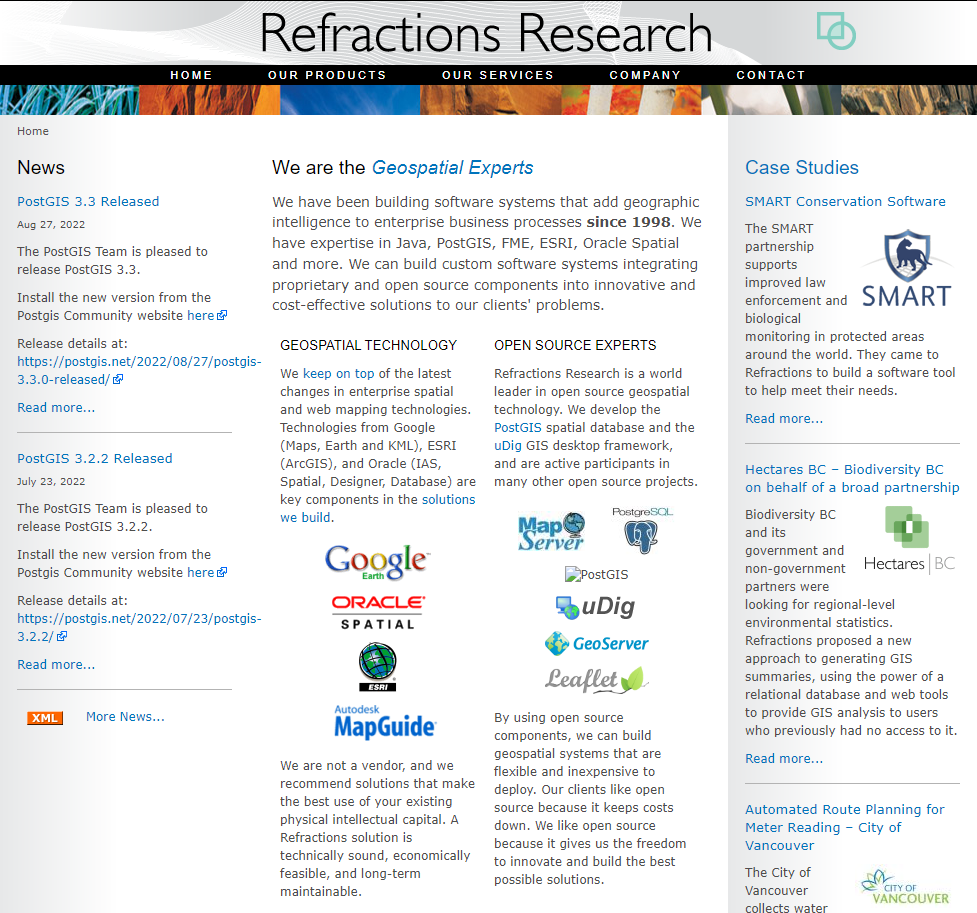Open the Case Studies heading link

[802, 167]
